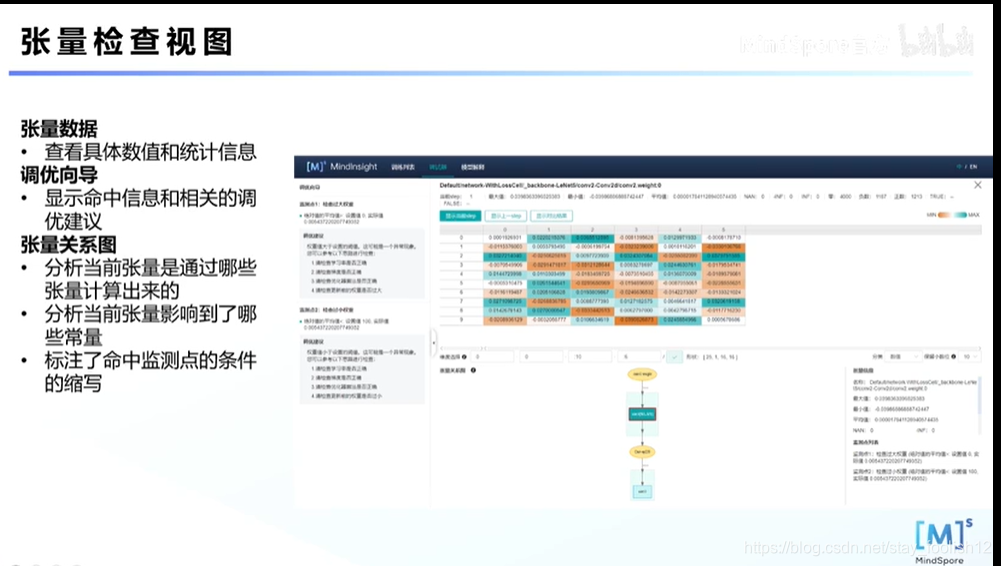Click the 张量关系图 slide heading
Screen dimensions: 1001x566
click(x=68, y=244)
